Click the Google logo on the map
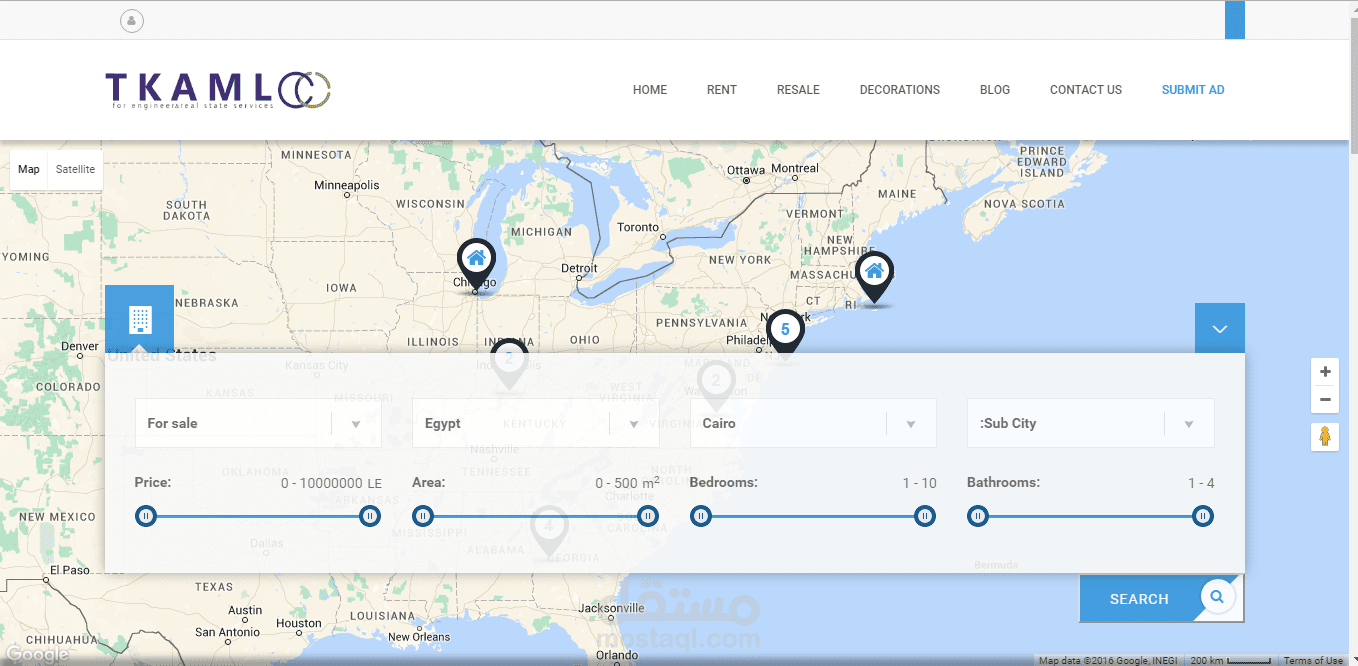The width and height of the screenshot is (1358, 666). coord(37,656)
